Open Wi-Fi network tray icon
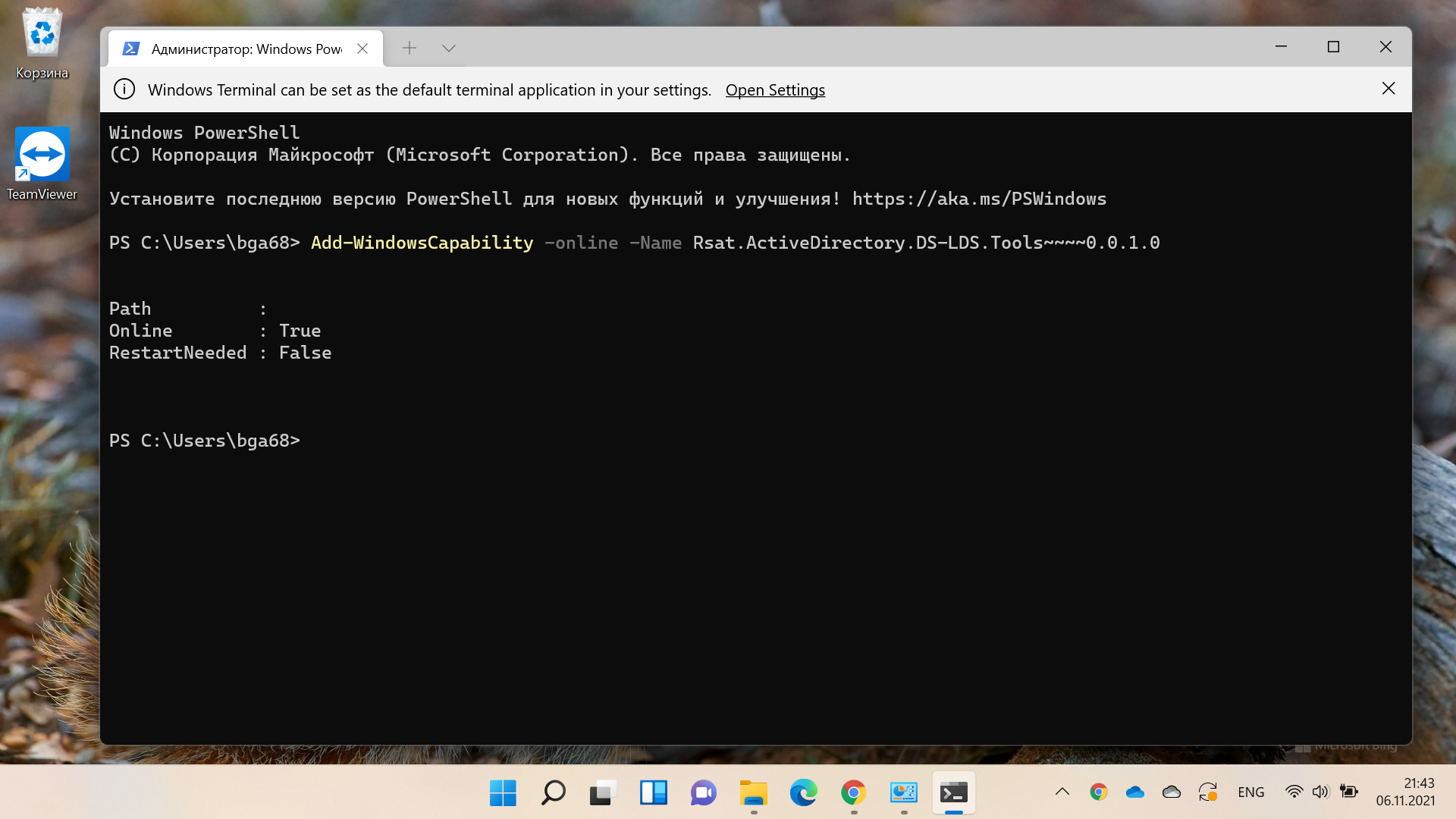 1294,792
